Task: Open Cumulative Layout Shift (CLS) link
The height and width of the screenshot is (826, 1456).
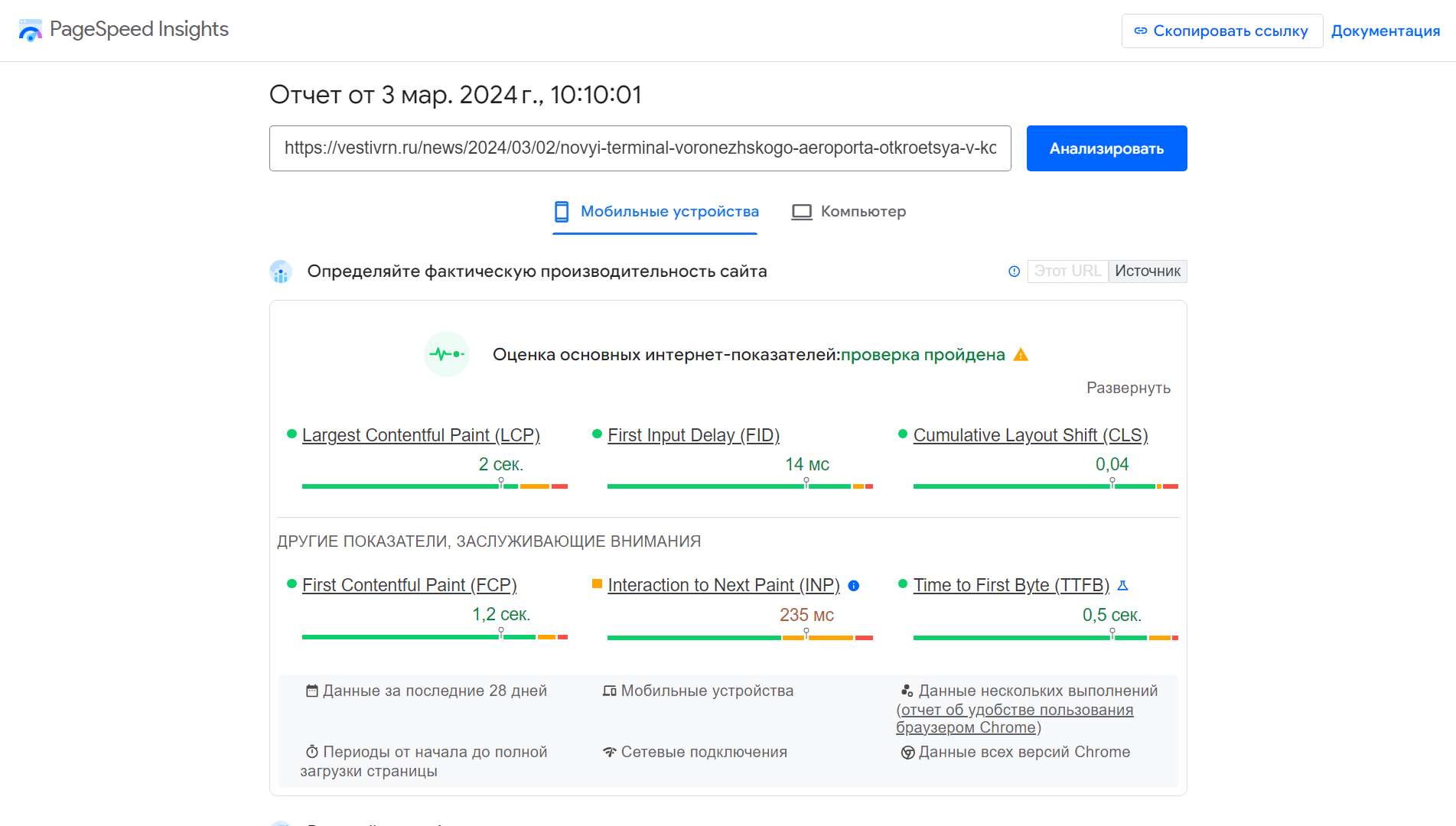Action: 1031,435
